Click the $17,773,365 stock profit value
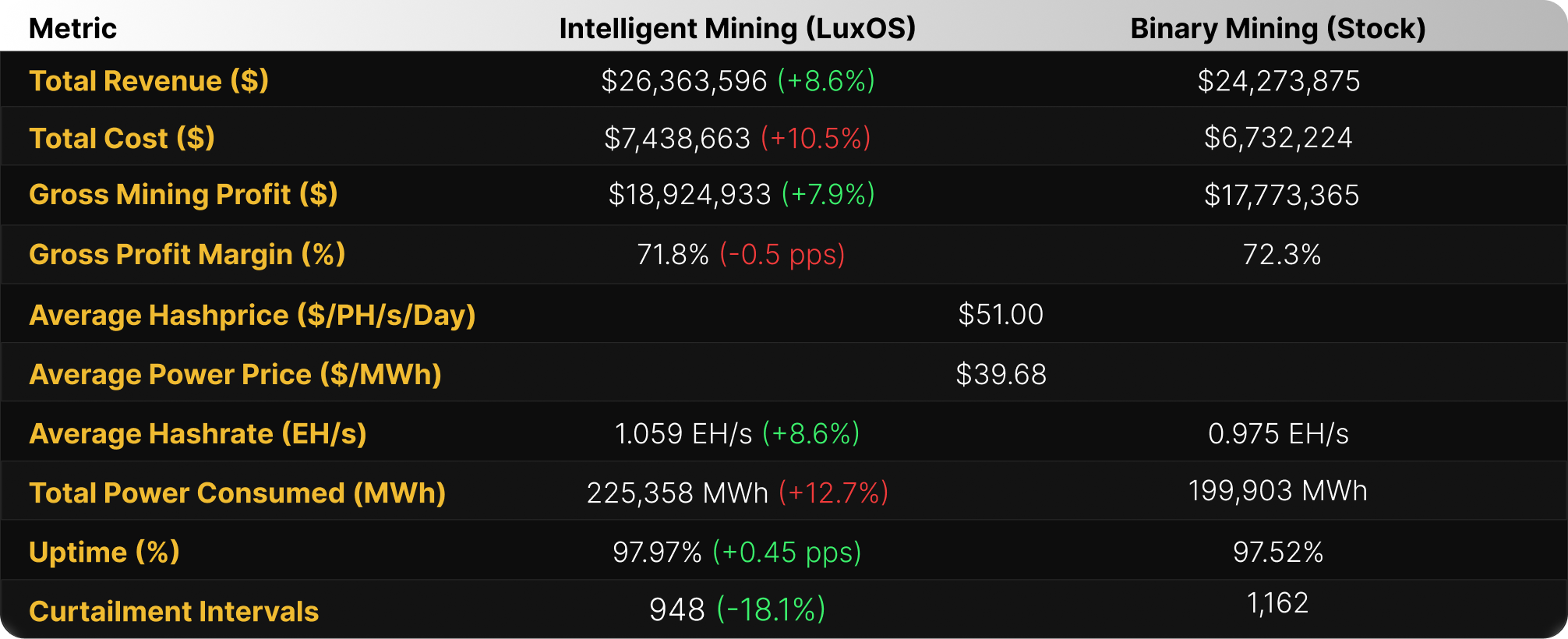 click(1281, 195)
